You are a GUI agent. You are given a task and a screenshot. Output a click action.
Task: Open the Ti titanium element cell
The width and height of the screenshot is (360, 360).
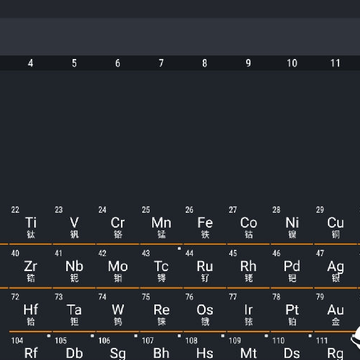(x=31, y=223)
